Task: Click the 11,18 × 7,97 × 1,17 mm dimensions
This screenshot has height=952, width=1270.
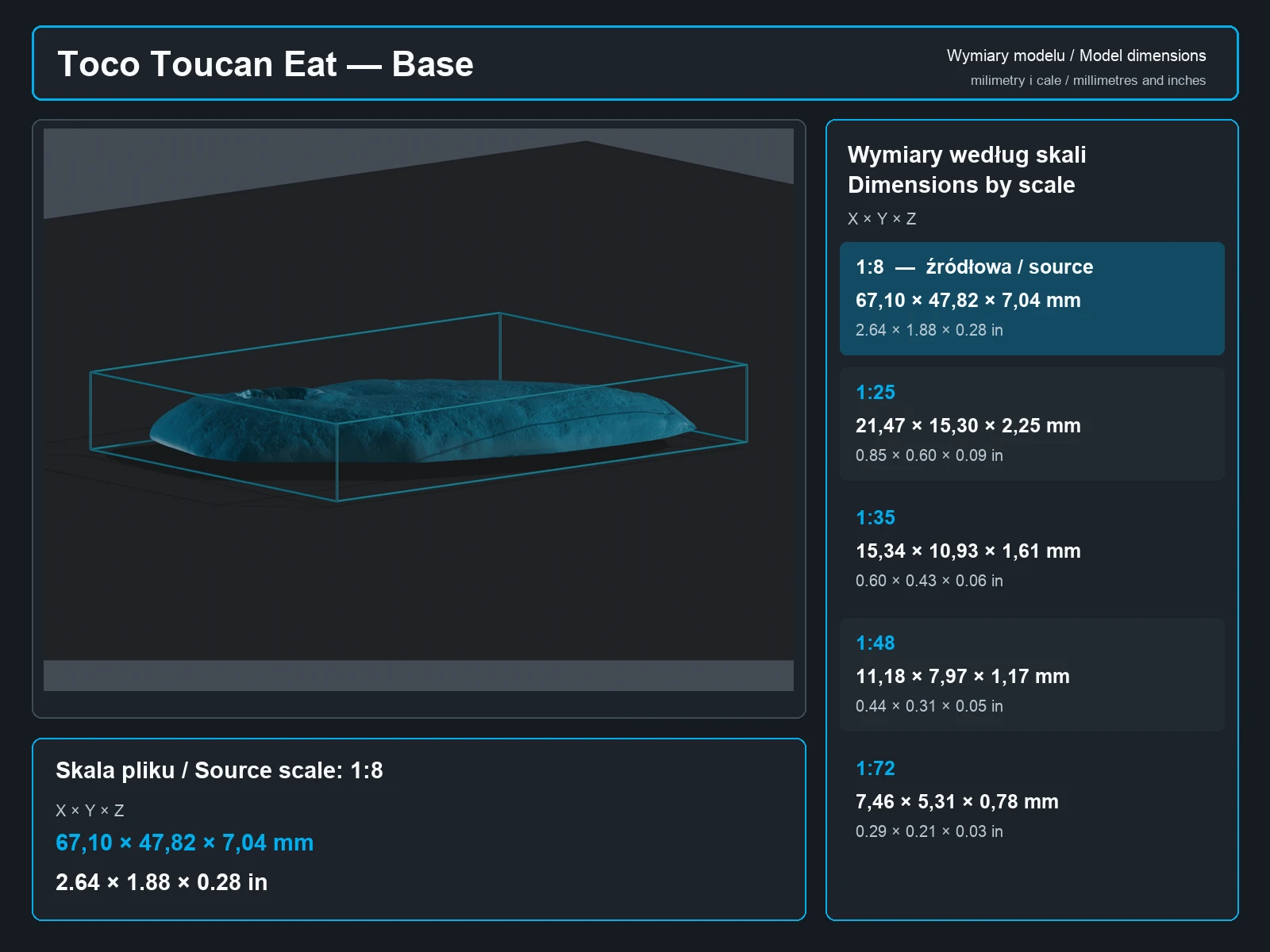Action: click(963, 677)
